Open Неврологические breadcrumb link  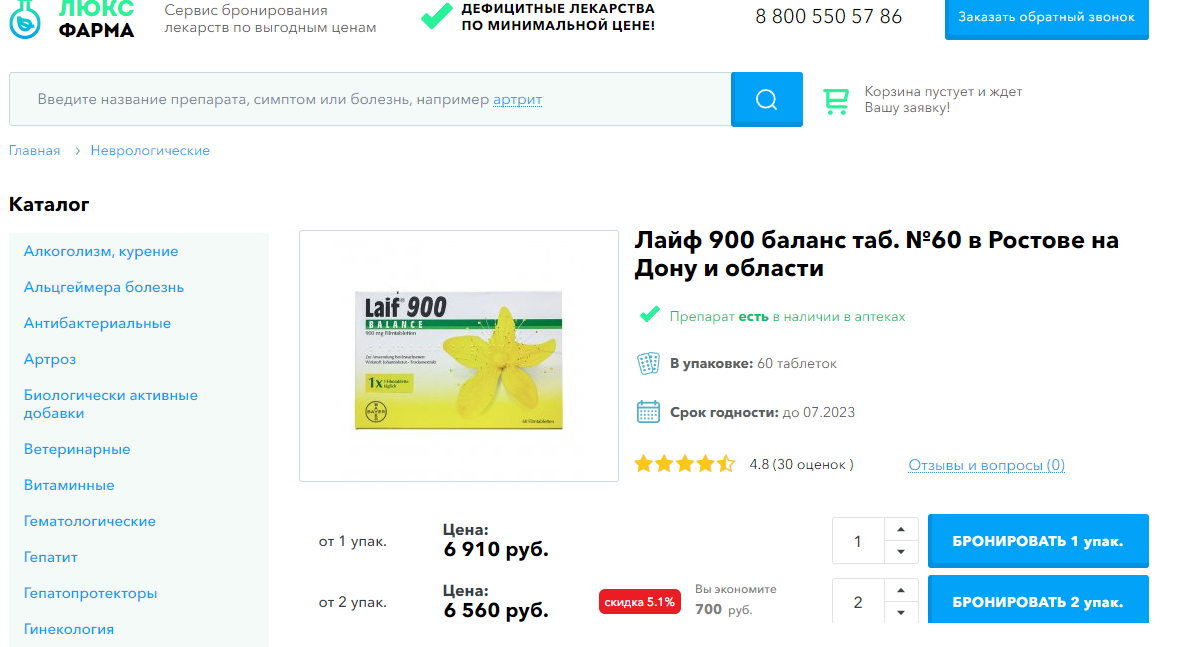[150, 150]
